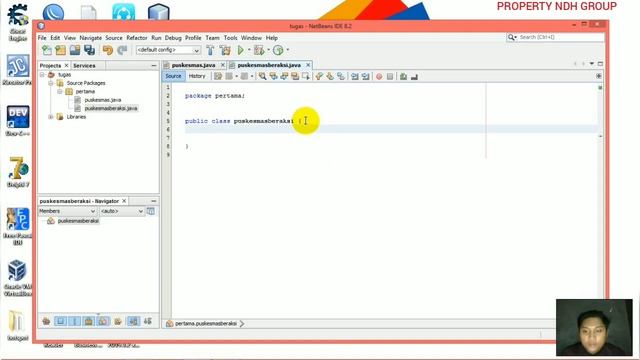The width and height of the screenshot is (640, 360).
Task: Select puskesmas.java in Projects tree
Action: 102,100
